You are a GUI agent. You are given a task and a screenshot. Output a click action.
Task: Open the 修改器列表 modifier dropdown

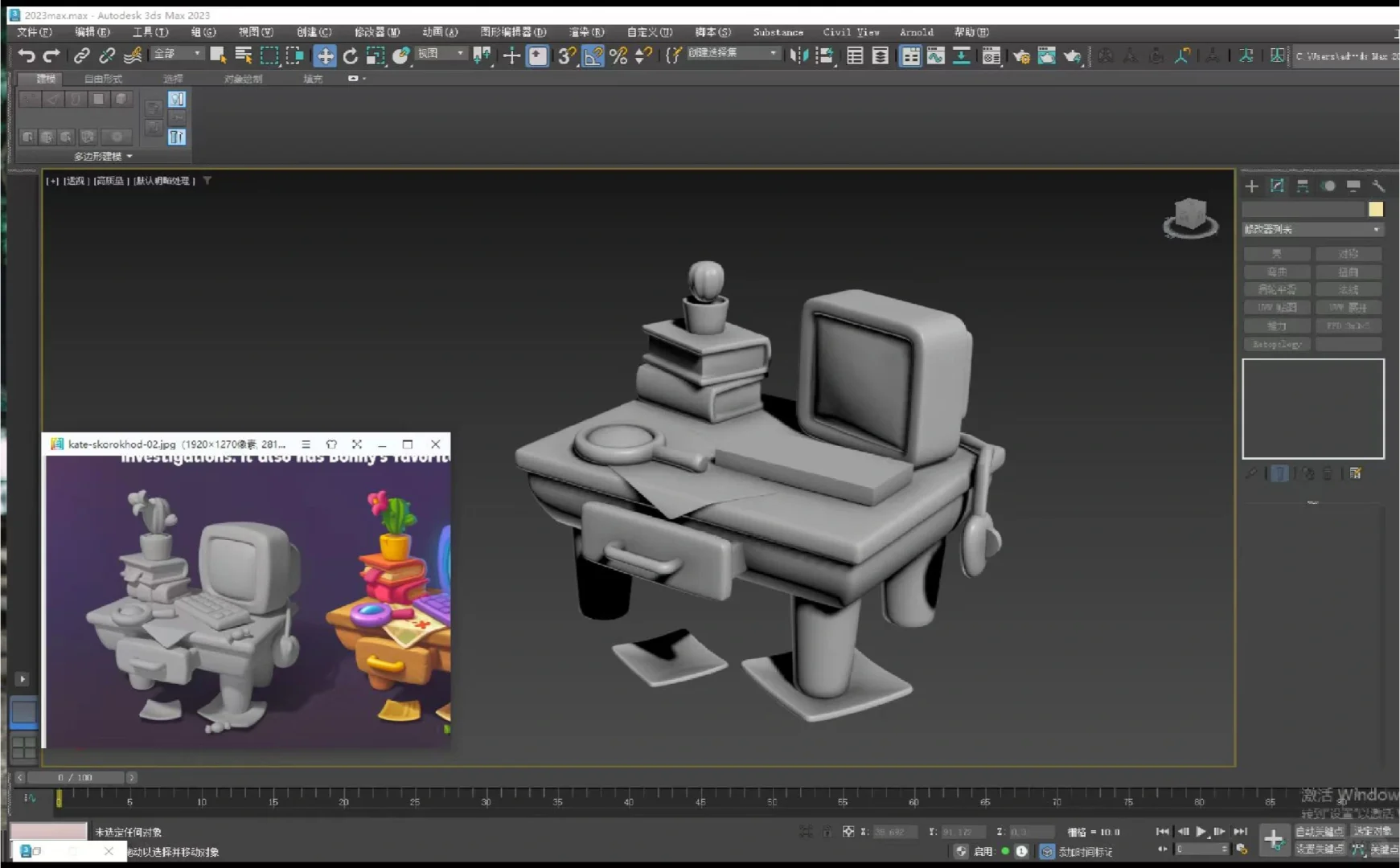[x=1313, y=229]
